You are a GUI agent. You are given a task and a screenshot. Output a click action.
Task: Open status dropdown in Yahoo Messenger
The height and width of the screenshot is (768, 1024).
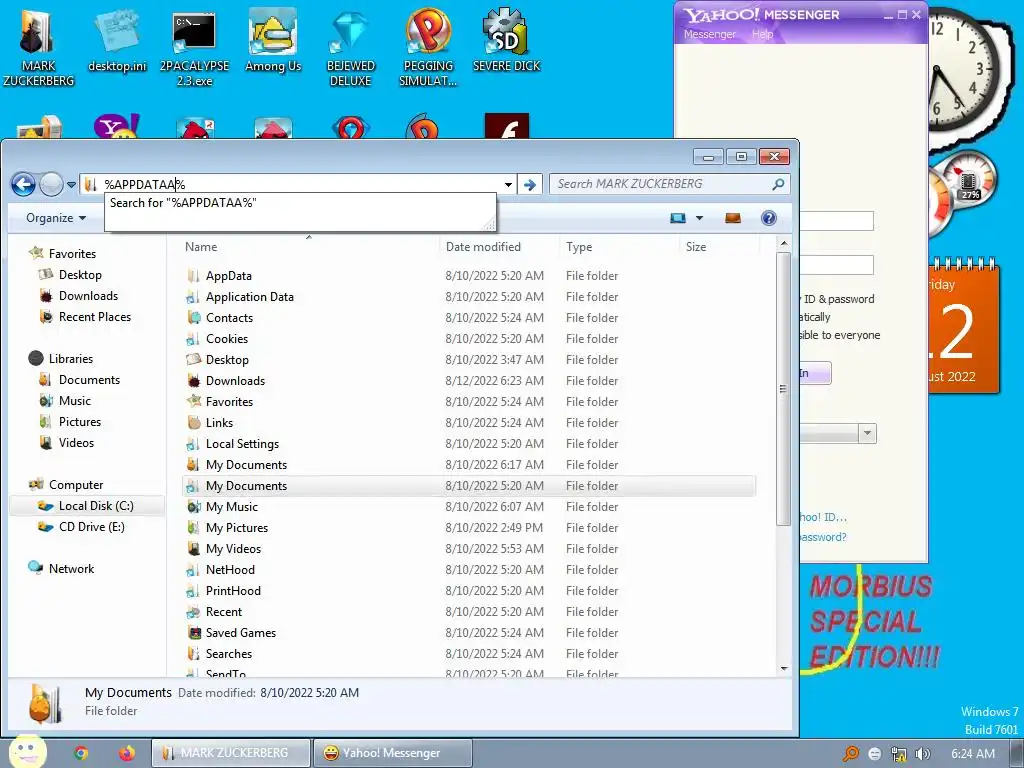[867, 433]
